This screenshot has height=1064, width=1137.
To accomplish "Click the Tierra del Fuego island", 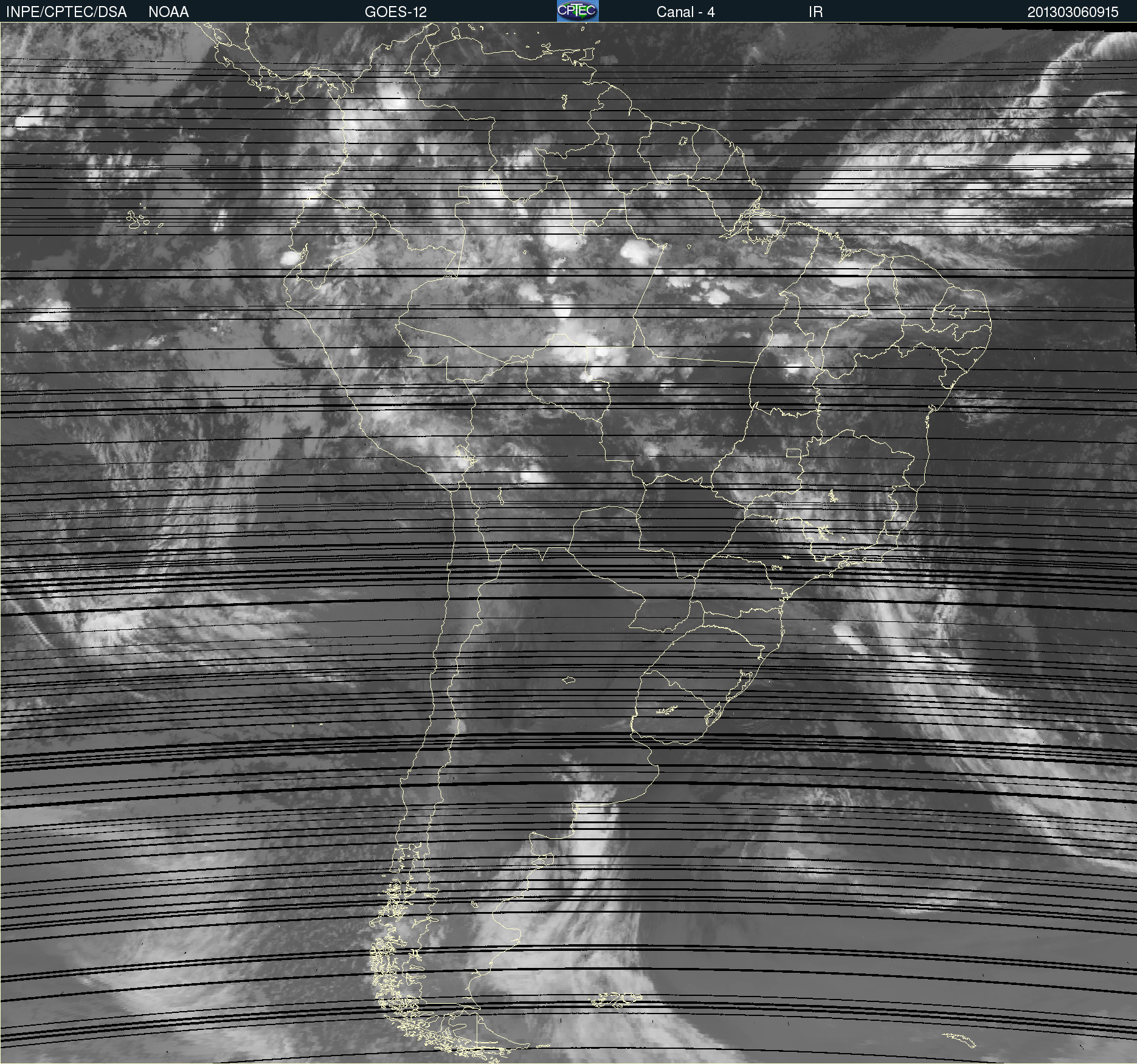I will tap(491, 1032).
